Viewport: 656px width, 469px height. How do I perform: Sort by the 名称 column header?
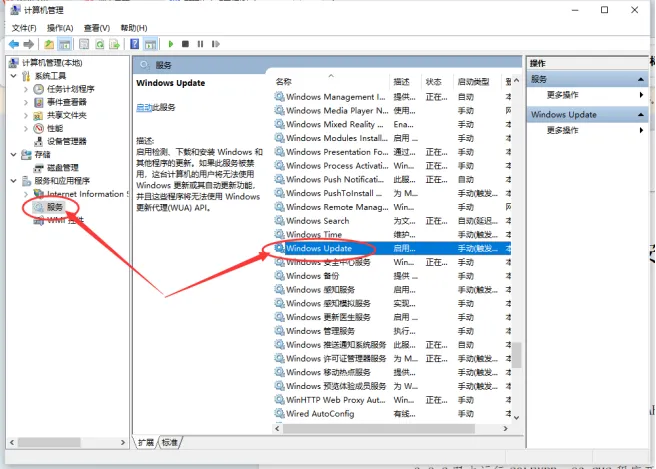(x=284, y=82)
